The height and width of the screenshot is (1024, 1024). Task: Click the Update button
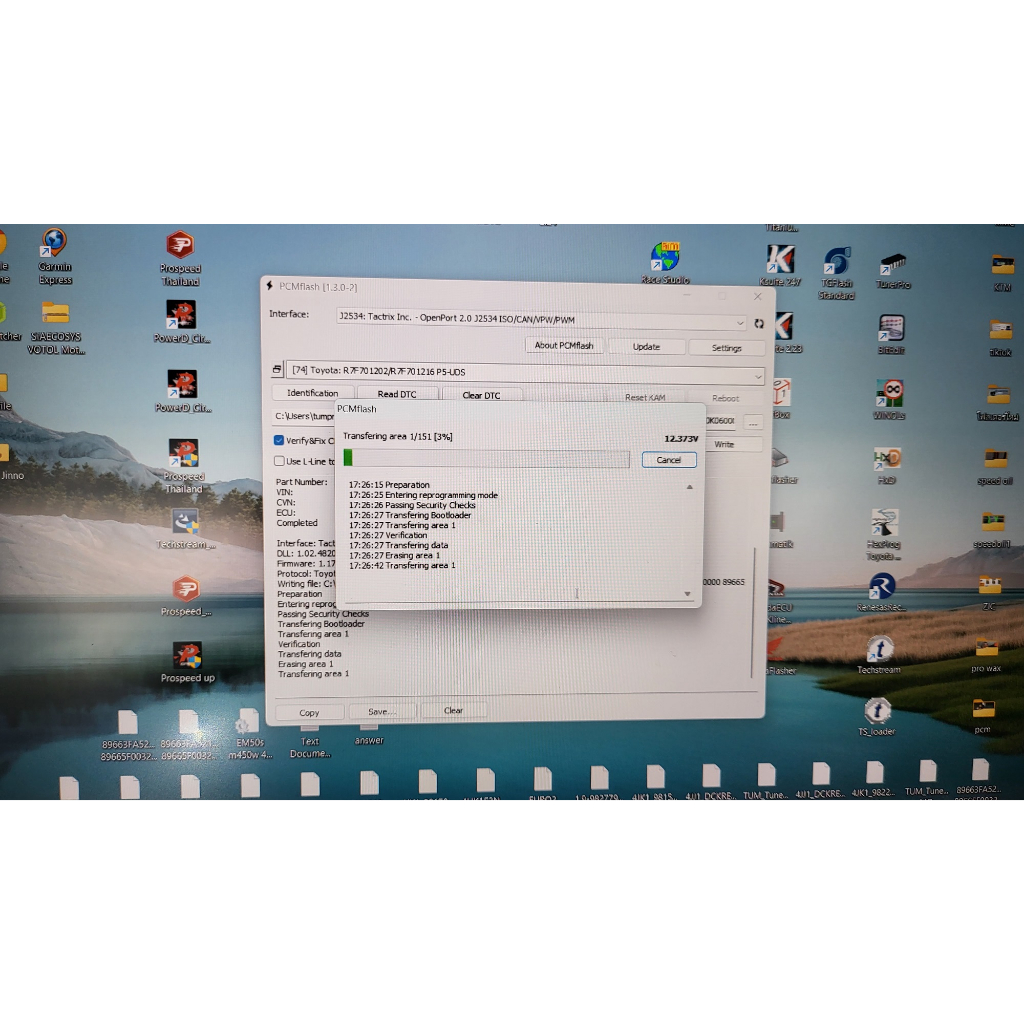click(x=646, y=347)
